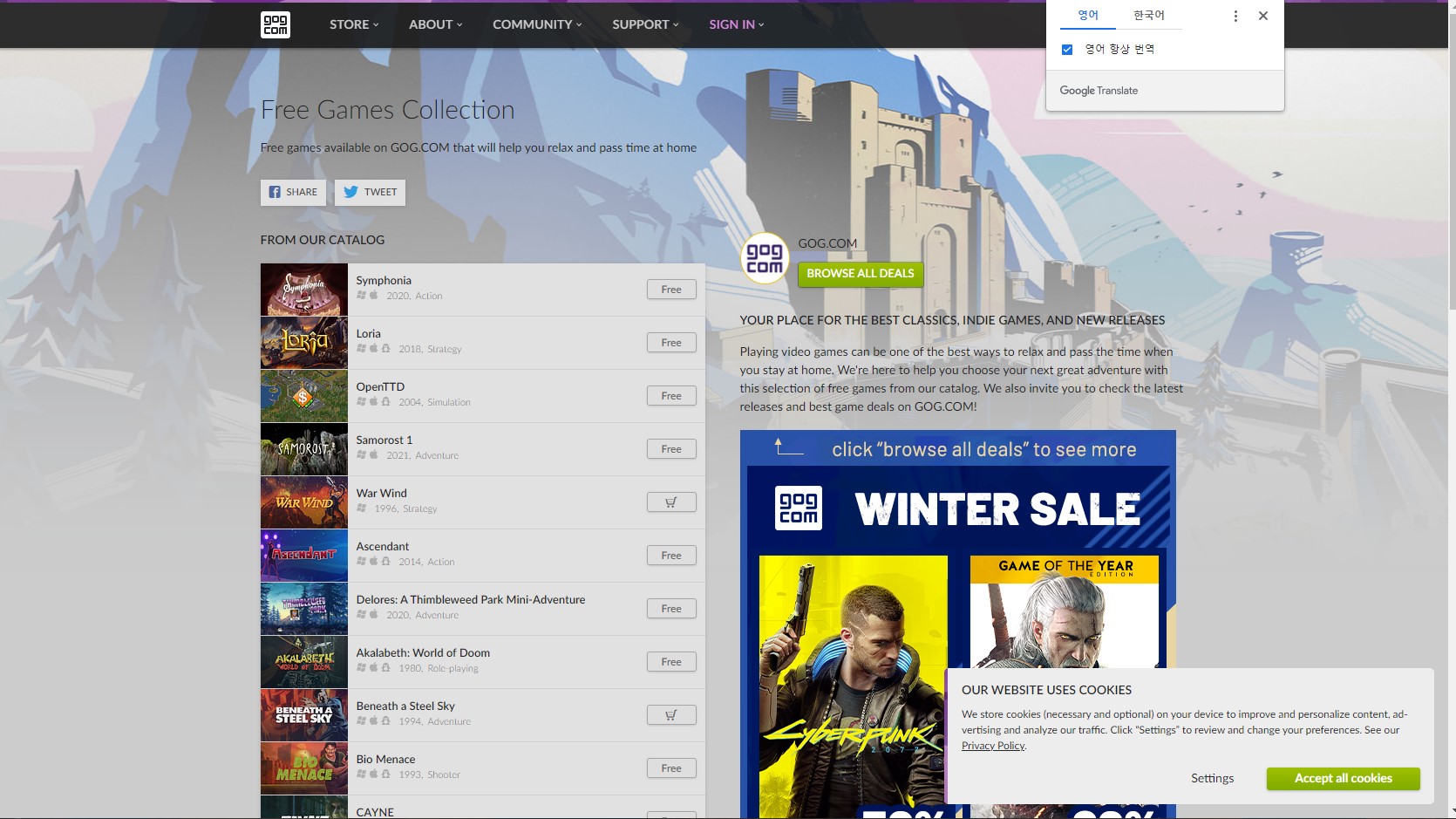The width and height of the screenshot is (1456, 819).
Task: Select the 영어 tab in Google Translate
Action: 1088,16
